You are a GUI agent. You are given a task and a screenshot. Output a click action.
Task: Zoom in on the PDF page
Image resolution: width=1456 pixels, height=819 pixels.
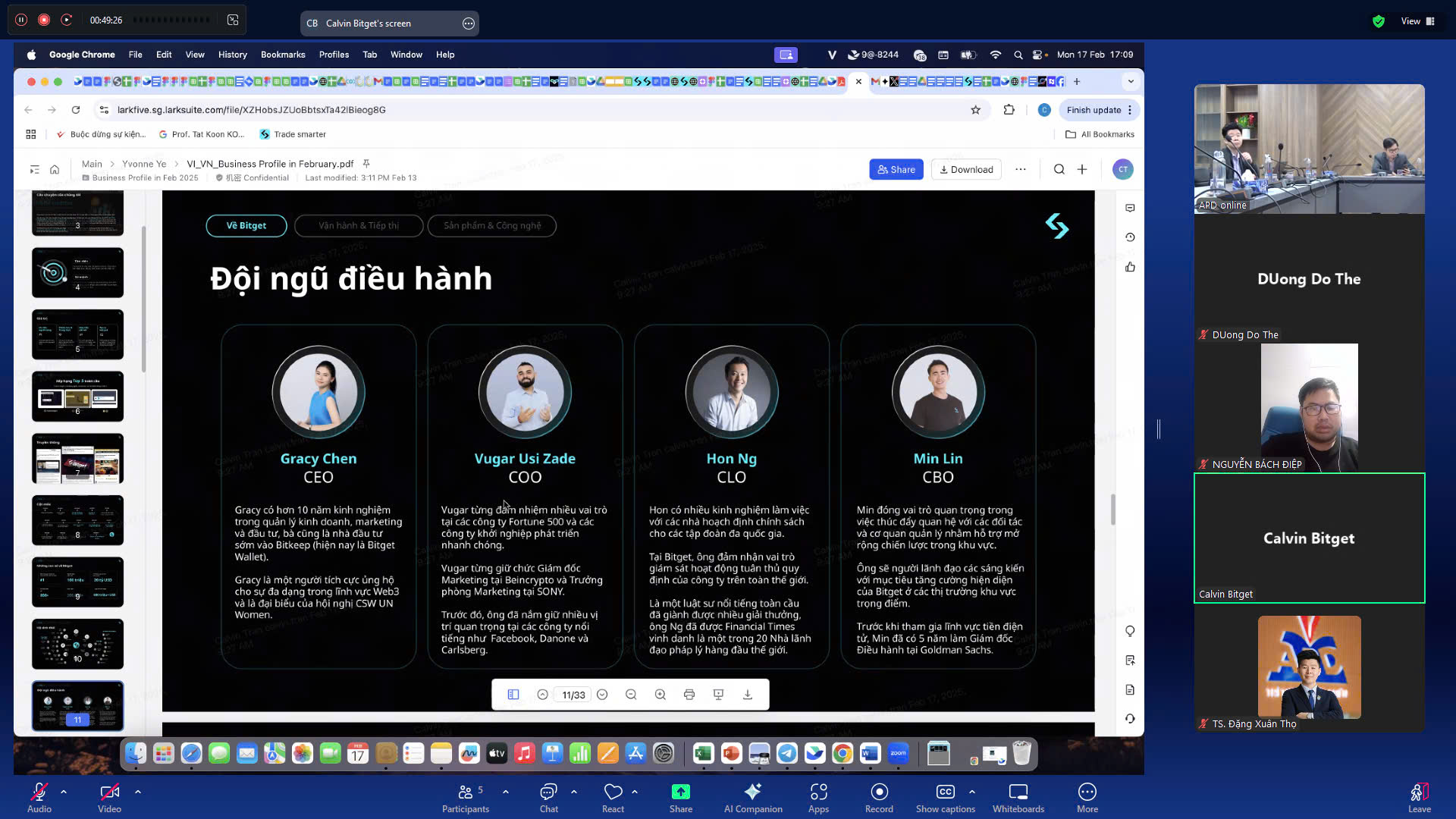click(x=661, y=695)
